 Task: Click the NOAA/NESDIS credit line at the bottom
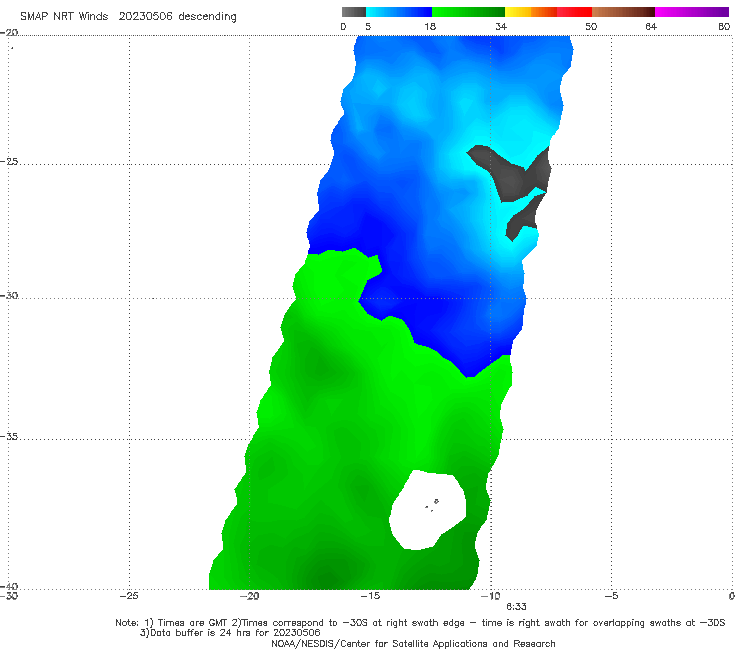click(x=413, y=643)
